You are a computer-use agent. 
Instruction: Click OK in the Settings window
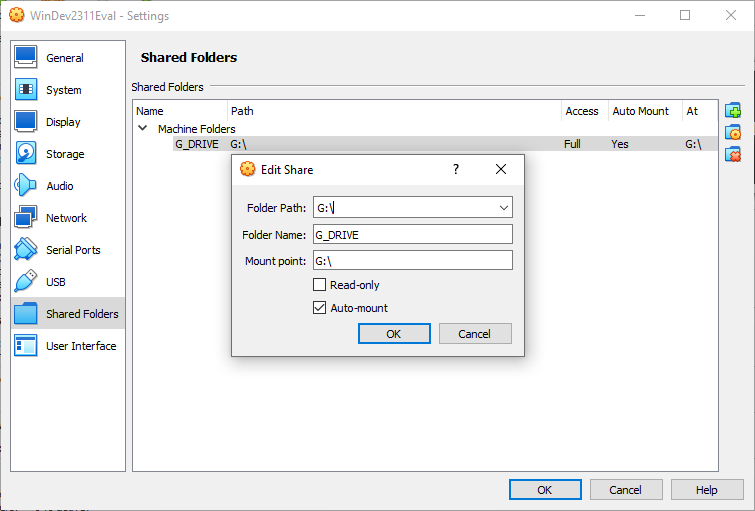pyautogui.click(x=545, y=490)
